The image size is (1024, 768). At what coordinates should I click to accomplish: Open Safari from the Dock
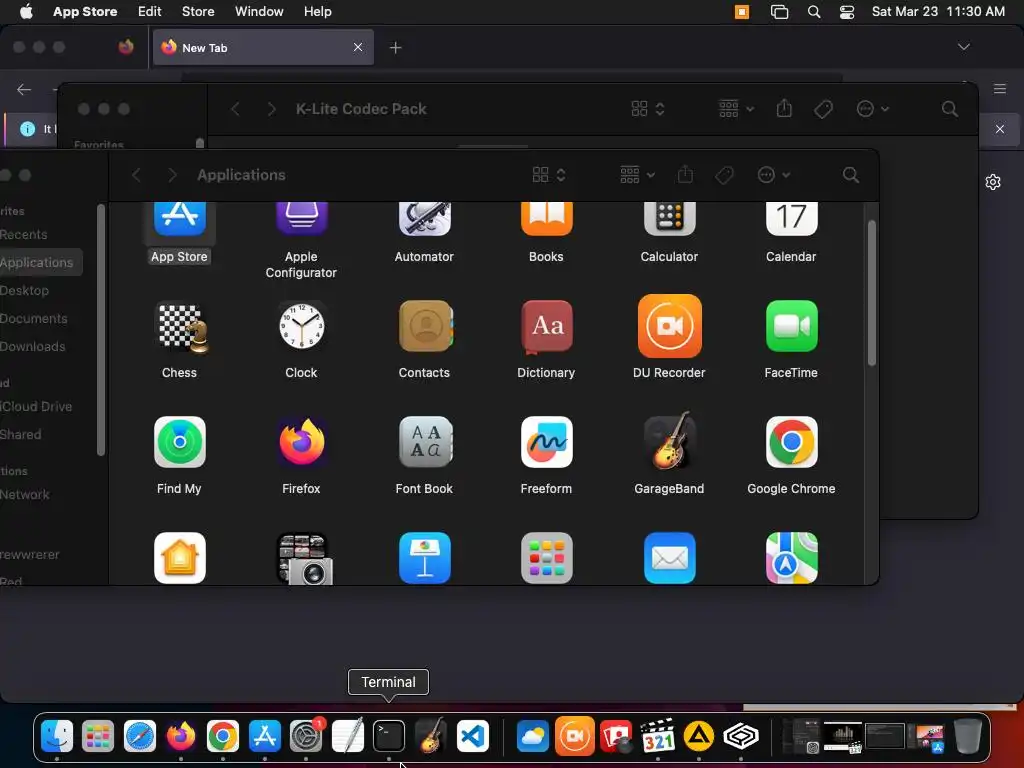click(140, 737)
